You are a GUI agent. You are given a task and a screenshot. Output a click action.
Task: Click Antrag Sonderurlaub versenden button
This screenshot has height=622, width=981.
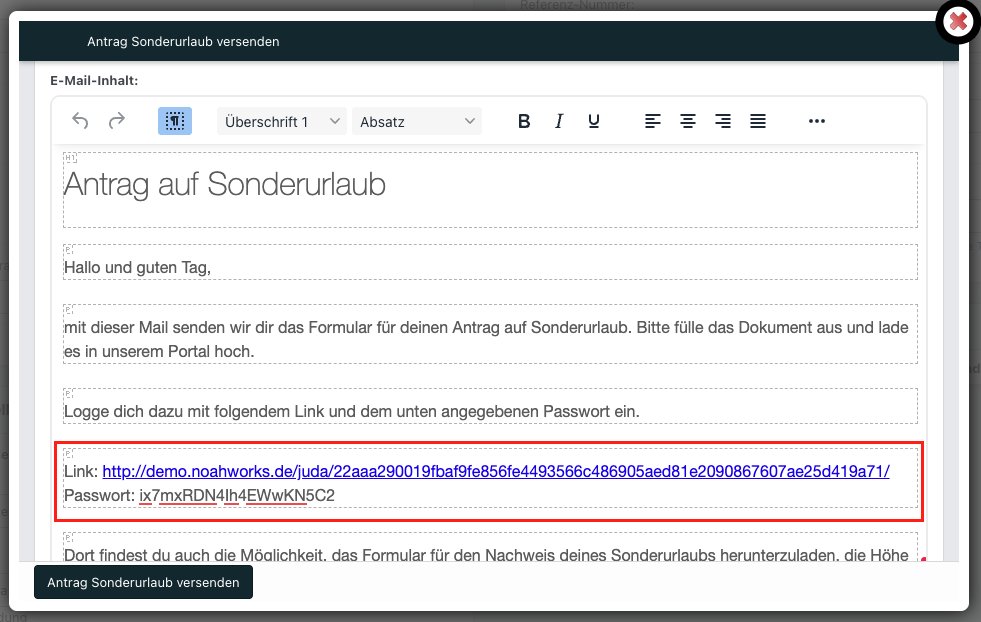143,582
